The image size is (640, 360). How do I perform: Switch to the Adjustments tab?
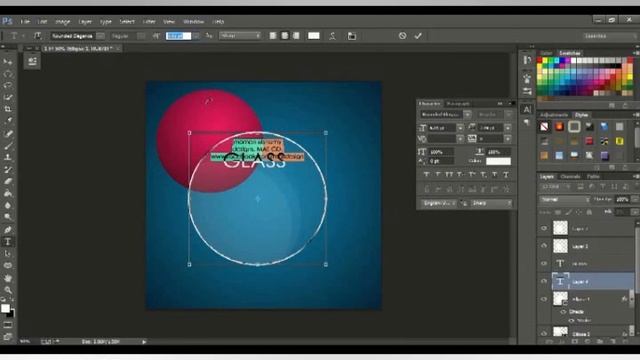point(554,115)
